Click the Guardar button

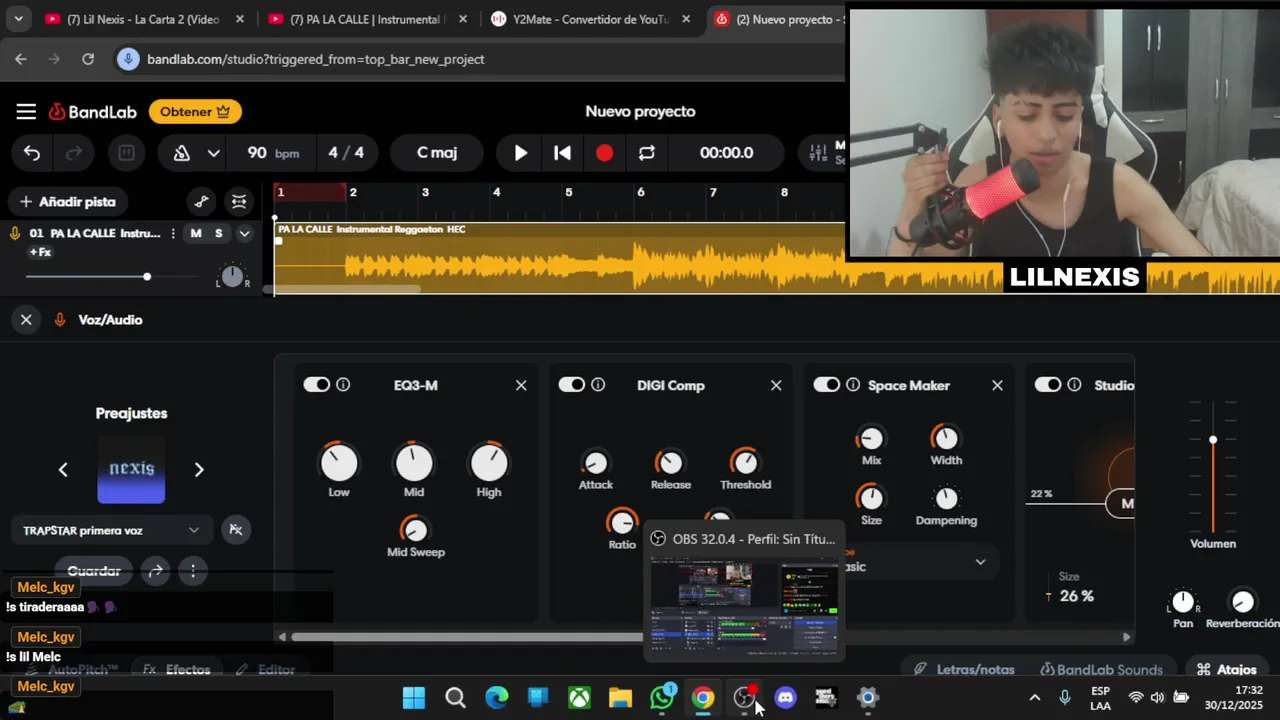pyautogui.click(x=94, y=571)
